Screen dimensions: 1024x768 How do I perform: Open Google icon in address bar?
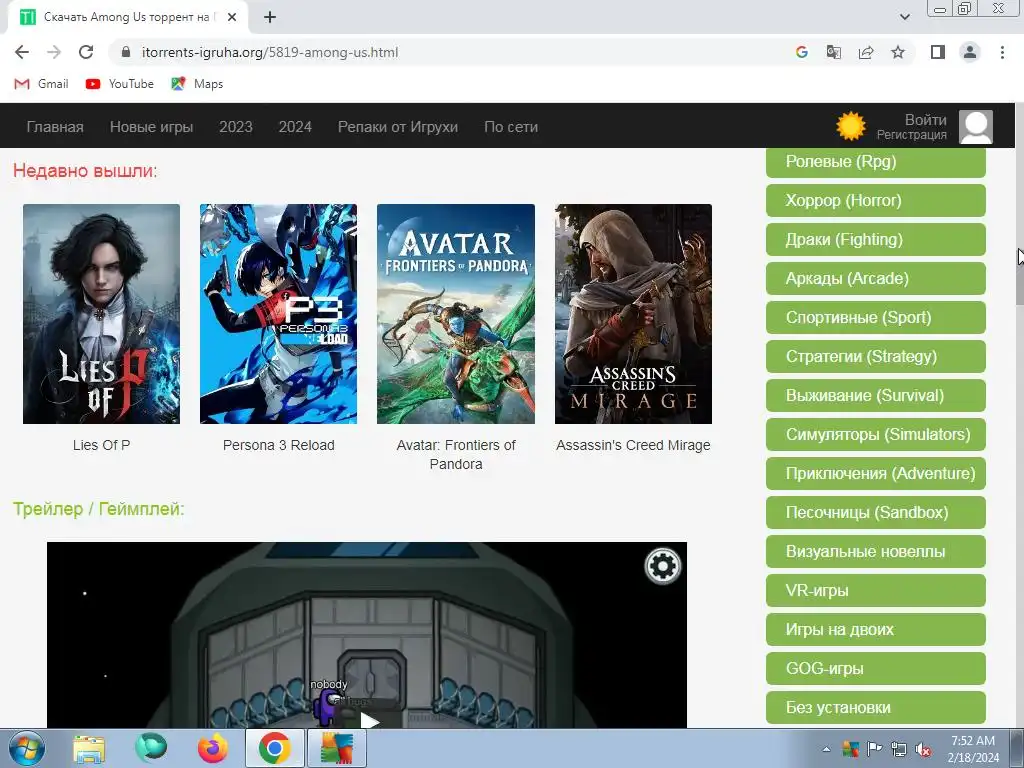[x=802, y=52]
